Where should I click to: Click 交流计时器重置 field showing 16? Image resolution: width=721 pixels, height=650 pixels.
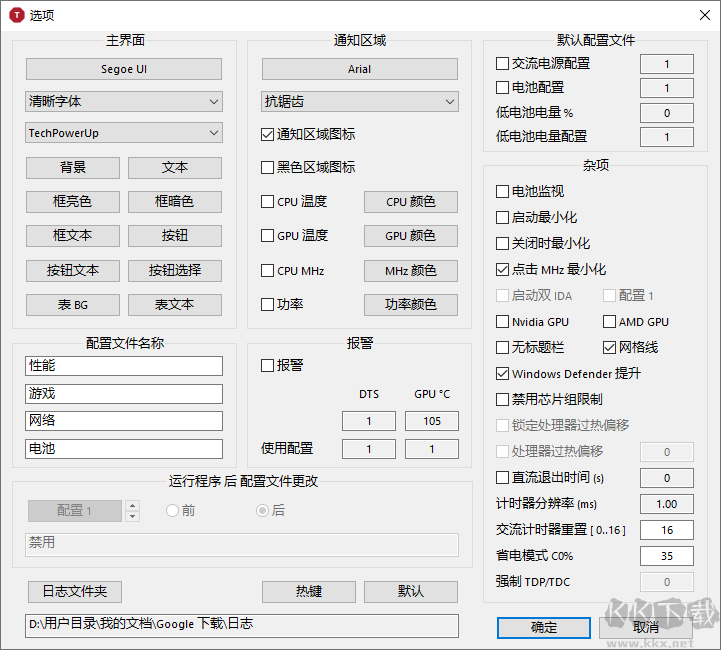coord(667,530)
